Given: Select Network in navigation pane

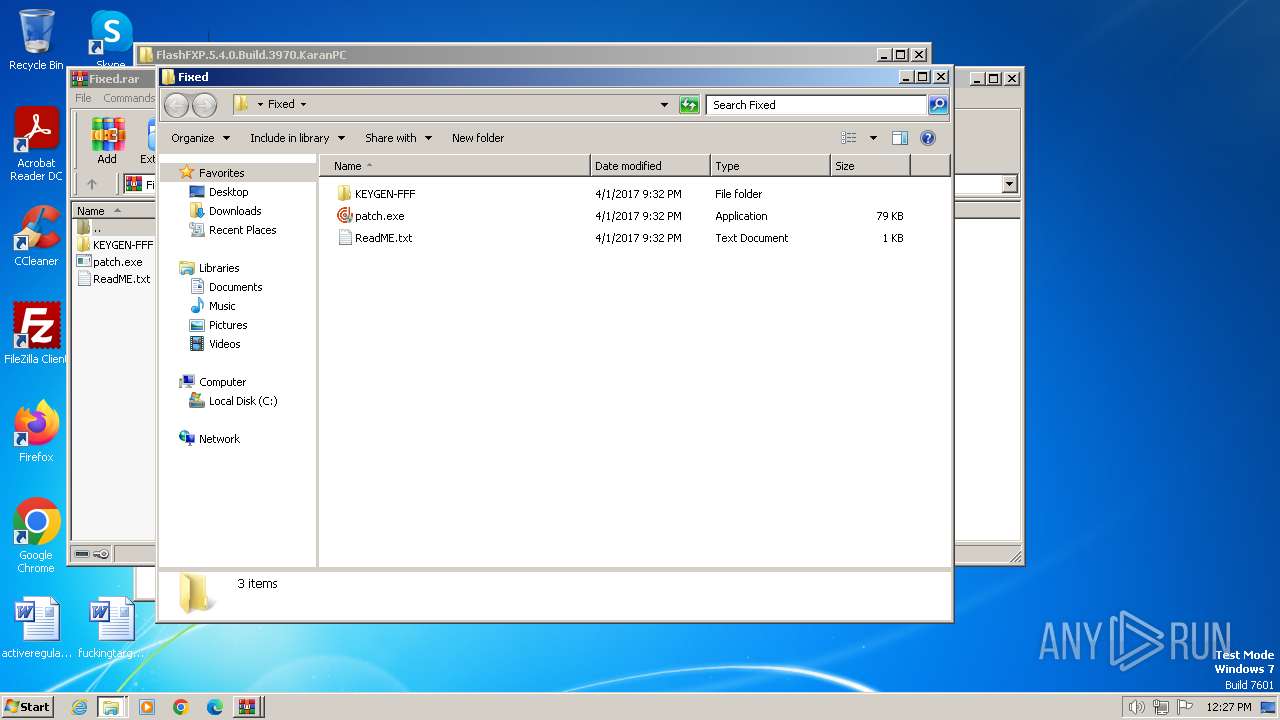Looking at the screenshot, I should click(219, 439).
